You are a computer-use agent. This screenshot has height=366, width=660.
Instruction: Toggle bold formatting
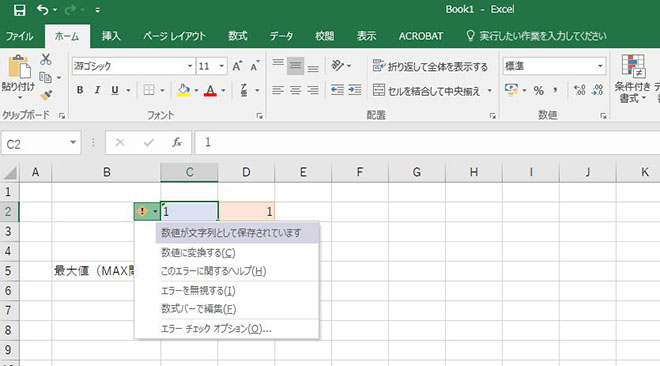click(x=80, y=90)
